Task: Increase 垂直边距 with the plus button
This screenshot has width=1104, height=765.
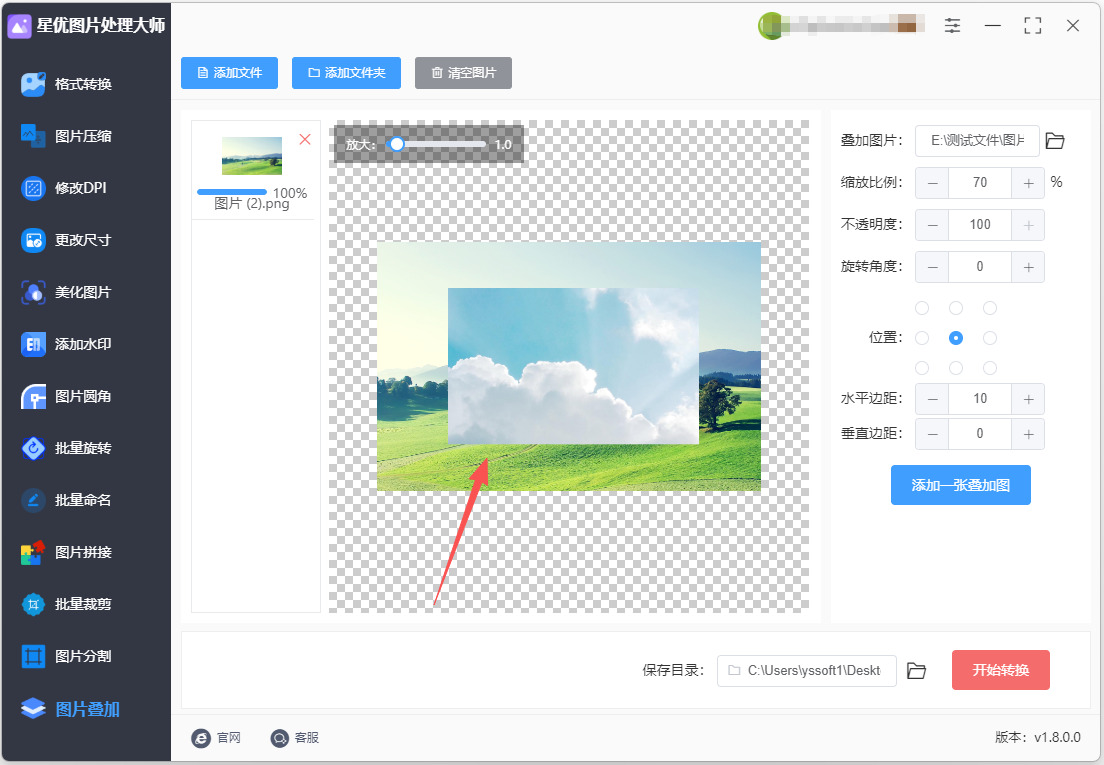Action: click(1028, 434)
